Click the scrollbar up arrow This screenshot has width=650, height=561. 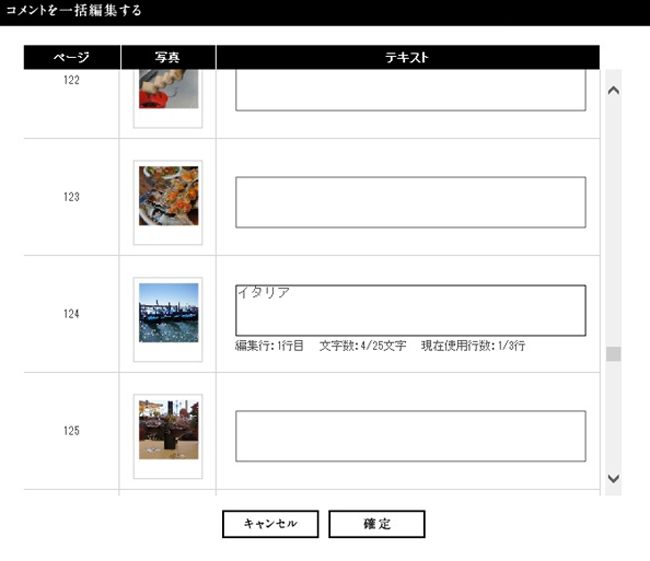click(614, 90)
